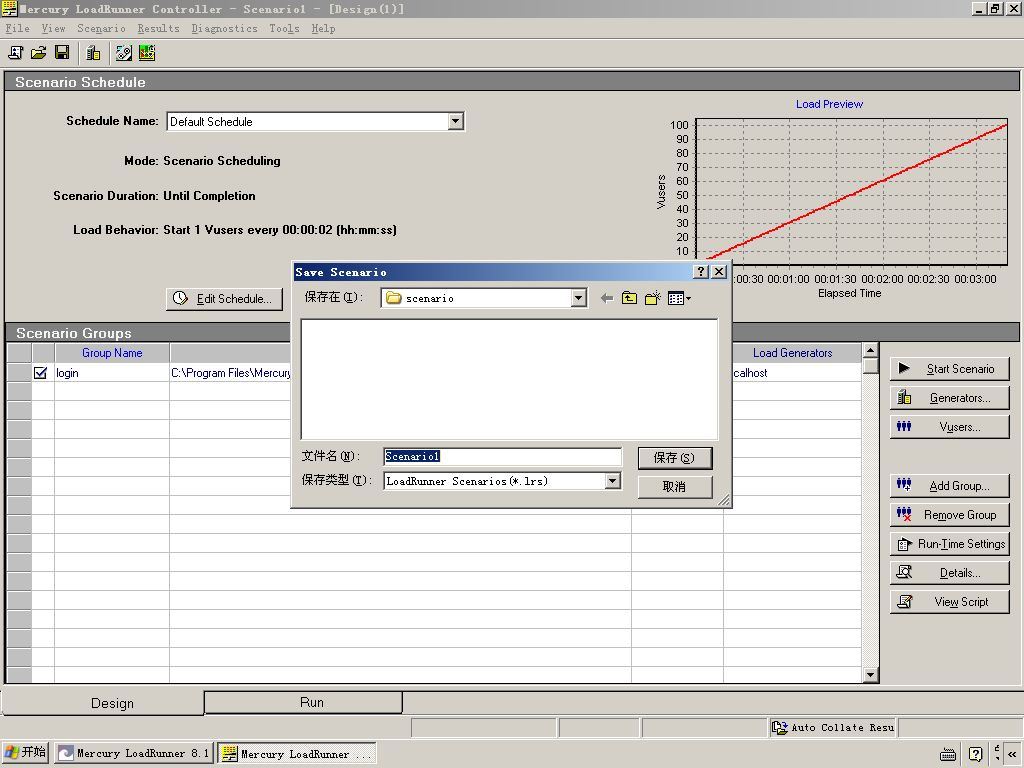Open the Schedule Name dropdown
The width and height of the screenshot is (1024, 768).
click(x=456, y=121)
